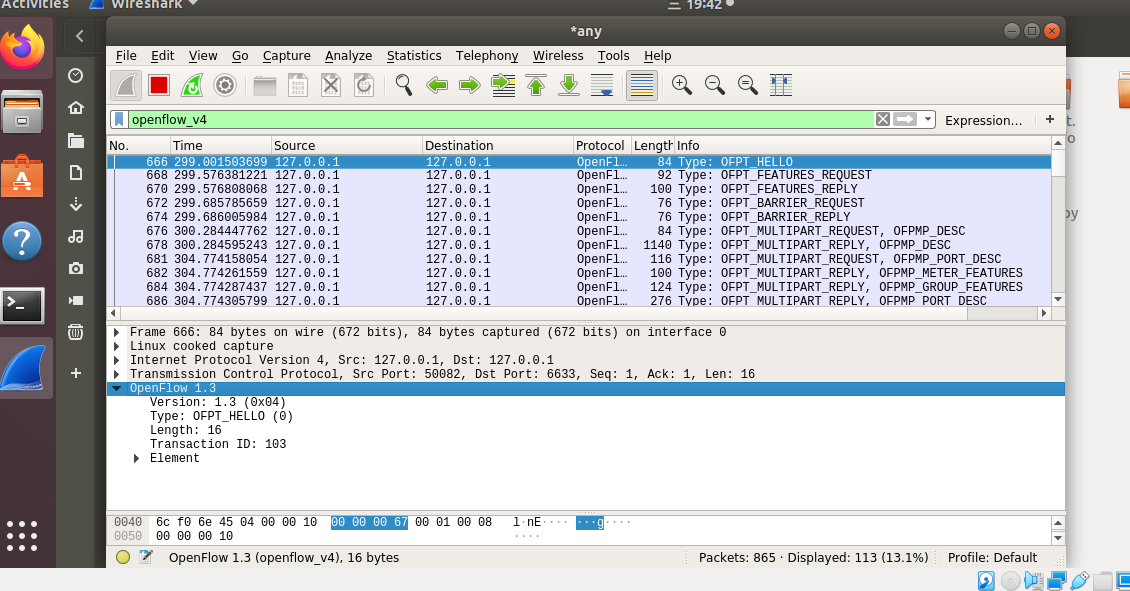
Task: Clear the openflow_v4 display filter
Action: point(883,120)
